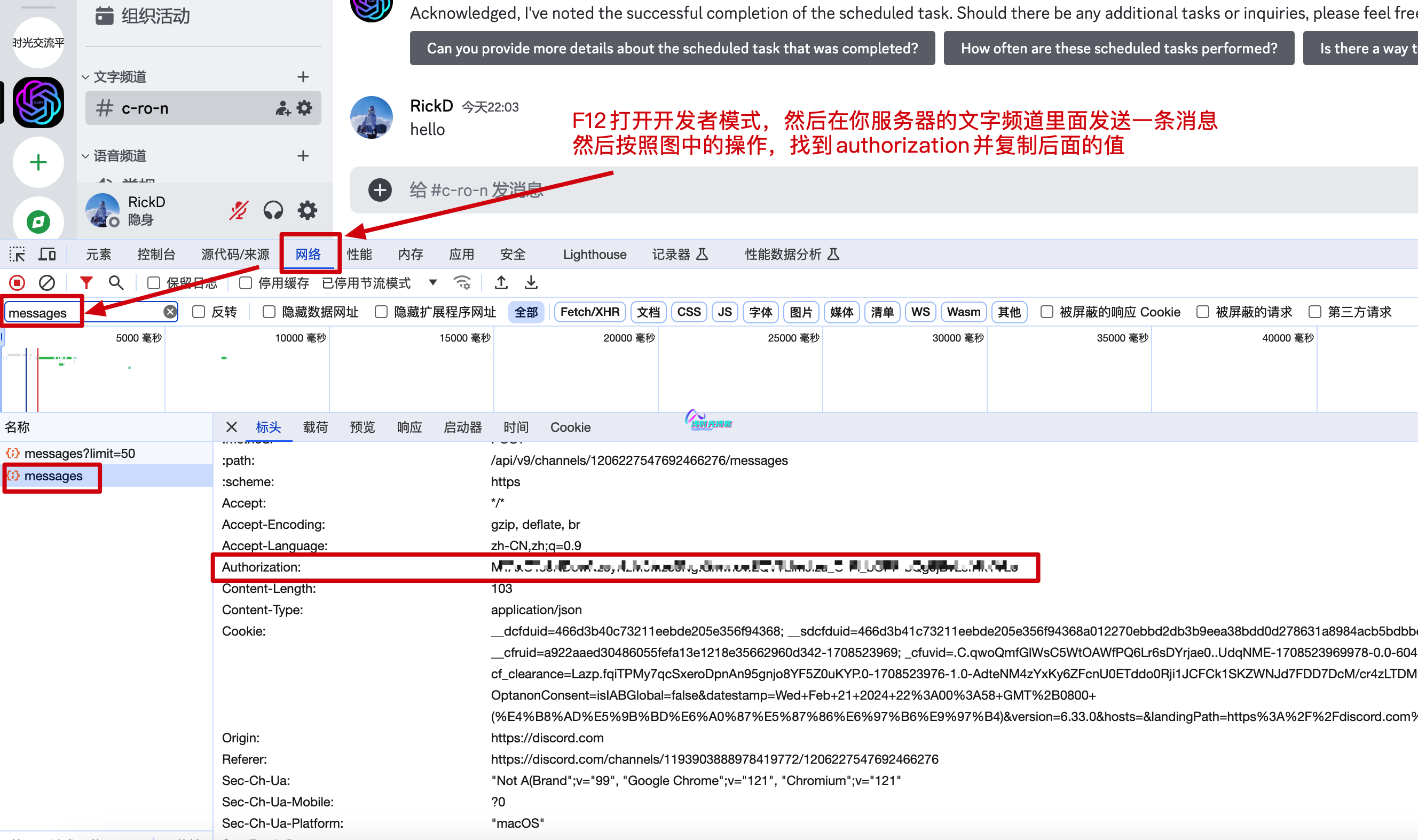Open user settings gear beside RickD
This screenshot has width=1418, height=840.
pyautogui.click(x=308, y=211)
